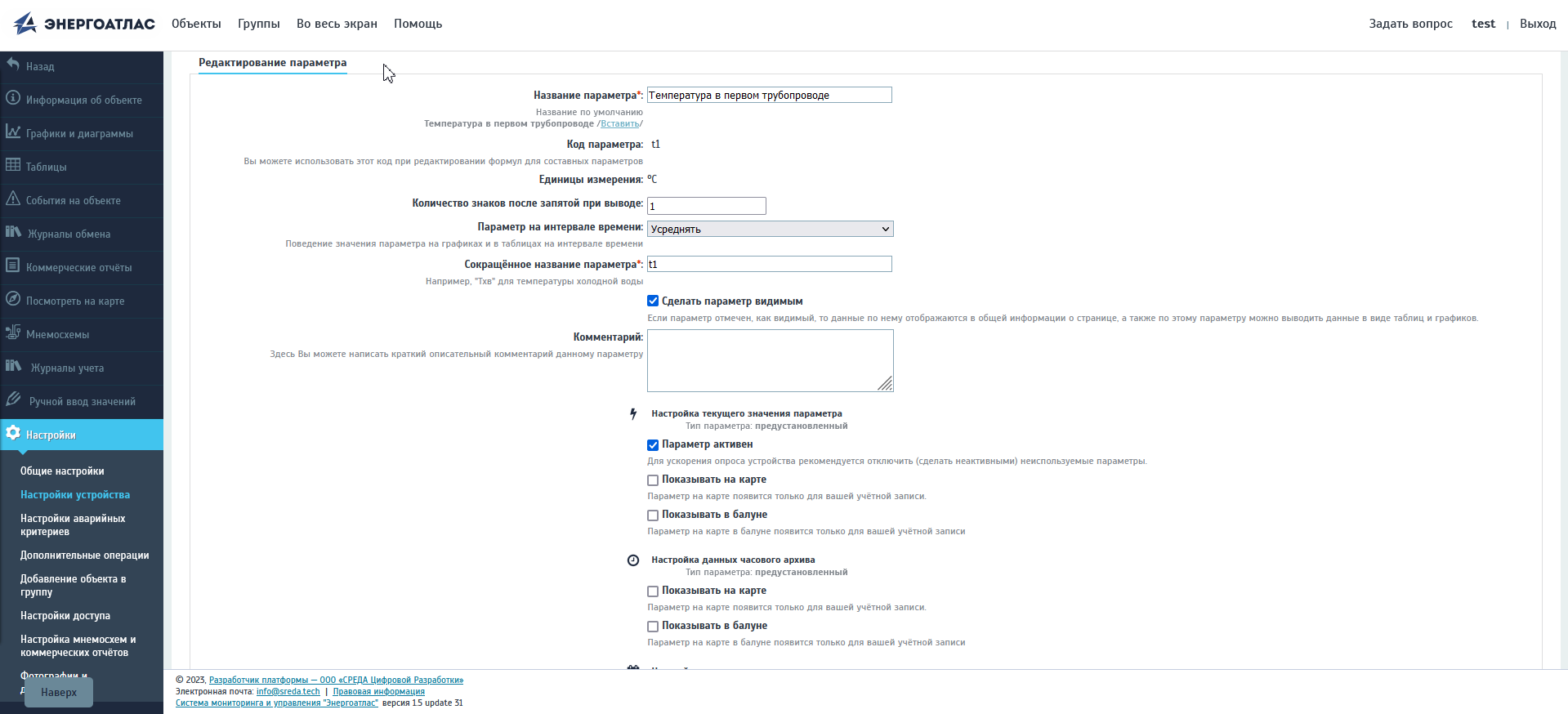Screen dimensions: 1568x714
Task: Uncheck Сделать параметр видимым checkbox
Action: click(x=653, y=301)
